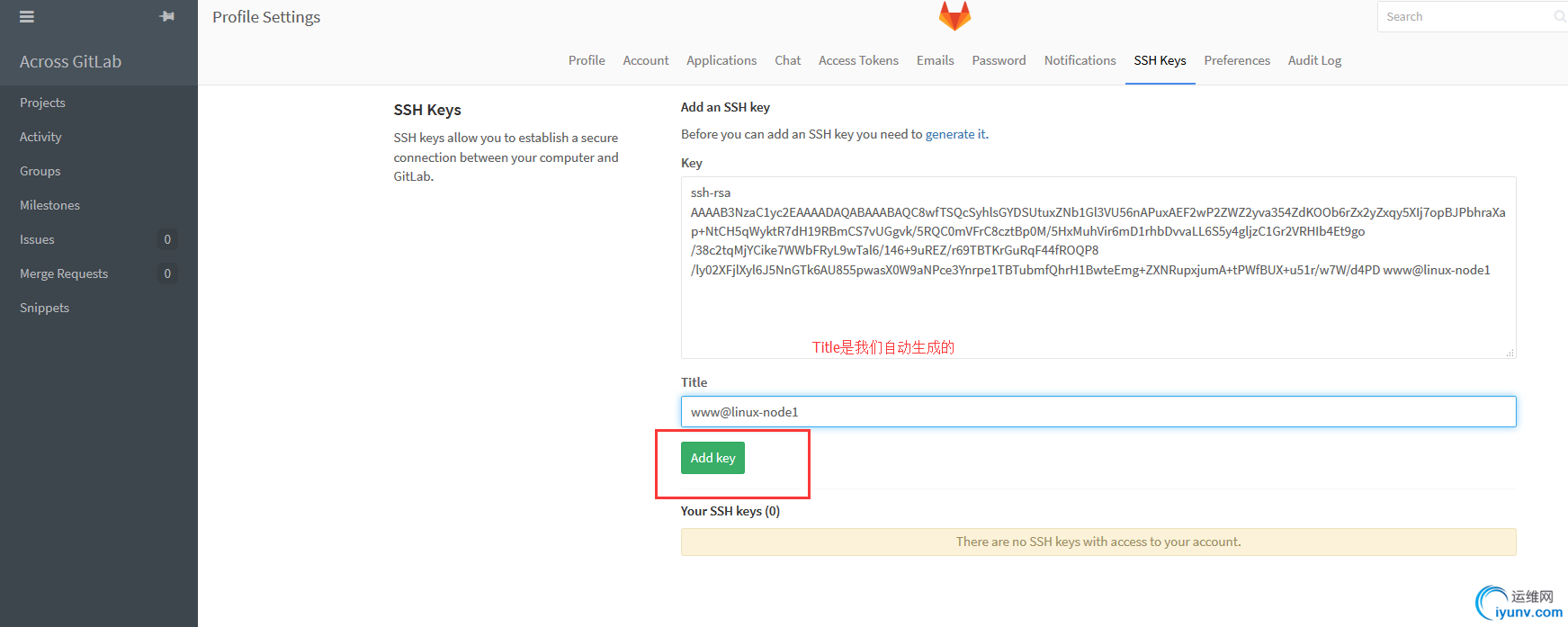
Task: Click the Add key button
Action: [712, 458]
